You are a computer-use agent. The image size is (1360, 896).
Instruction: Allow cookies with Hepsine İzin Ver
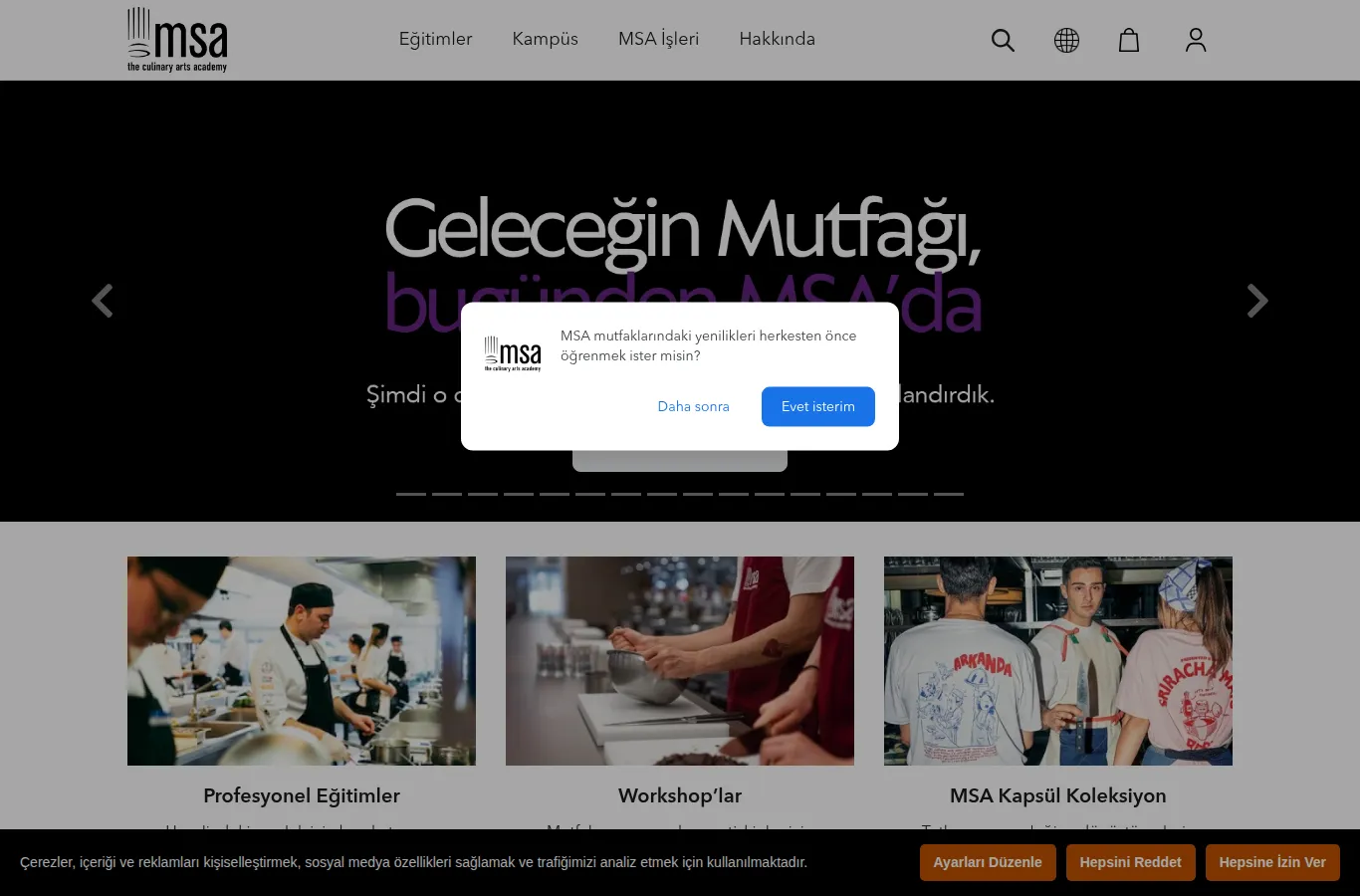pos(1272,862)
